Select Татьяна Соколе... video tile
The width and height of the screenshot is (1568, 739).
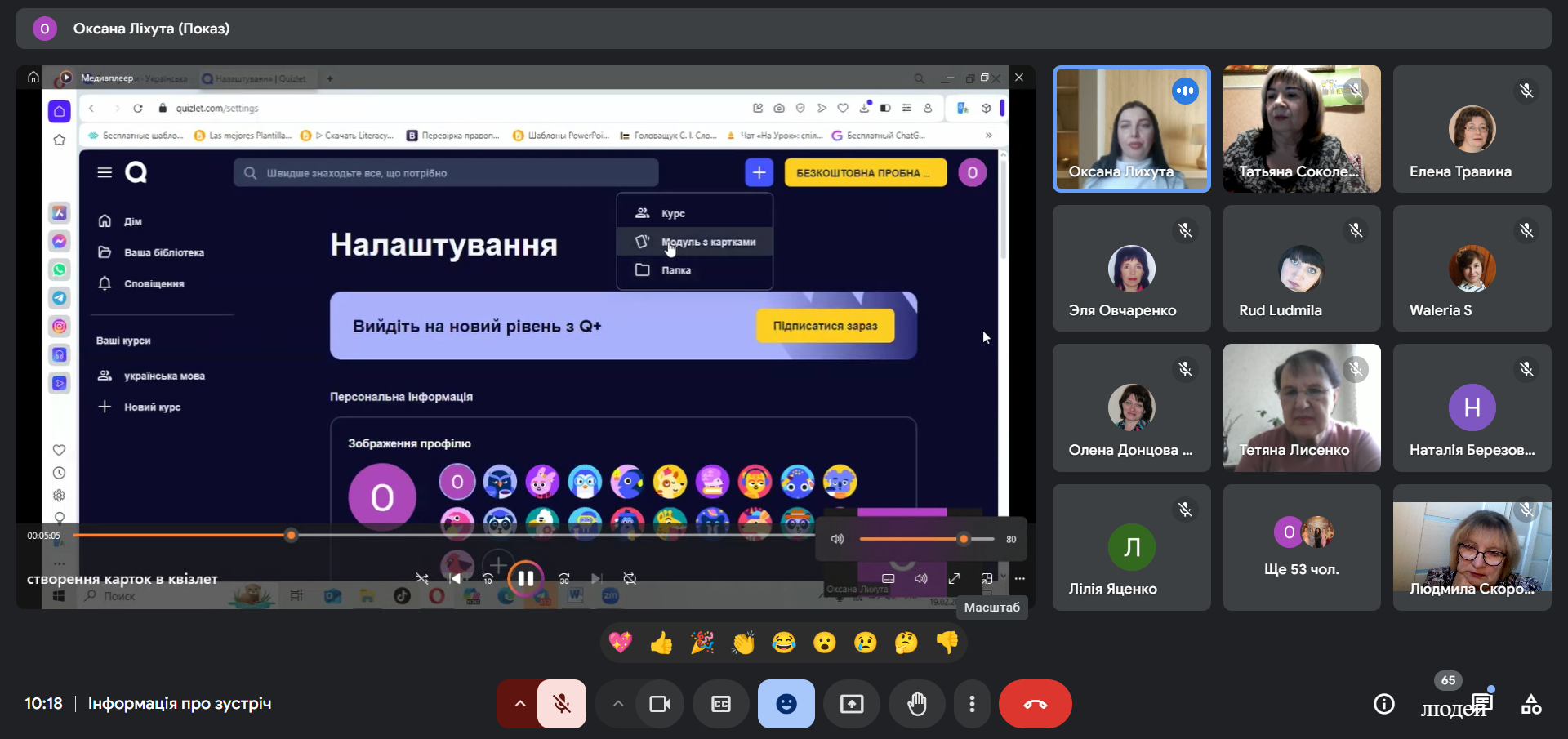coord(1302,129)
